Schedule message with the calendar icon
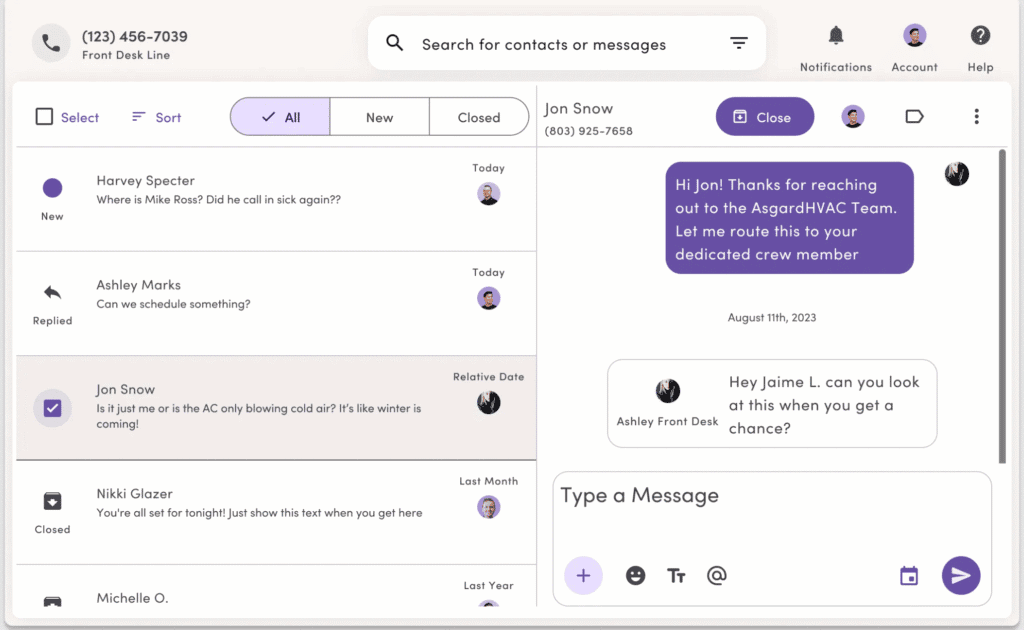1024x630 pixels. (908, 575)
